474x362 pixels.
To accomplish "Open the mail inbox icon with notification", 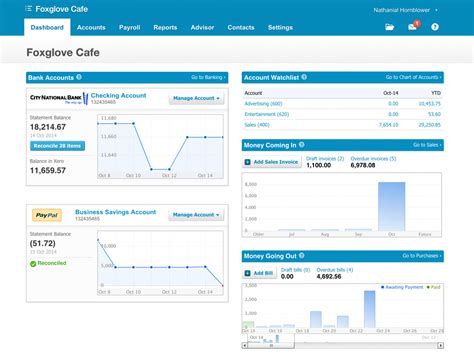I will 413,26.
